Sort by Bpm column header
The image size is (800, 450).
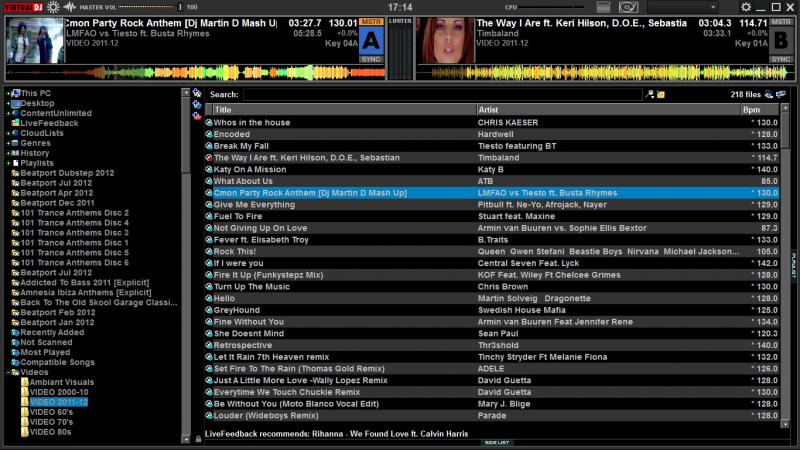(x=760, y=110)
